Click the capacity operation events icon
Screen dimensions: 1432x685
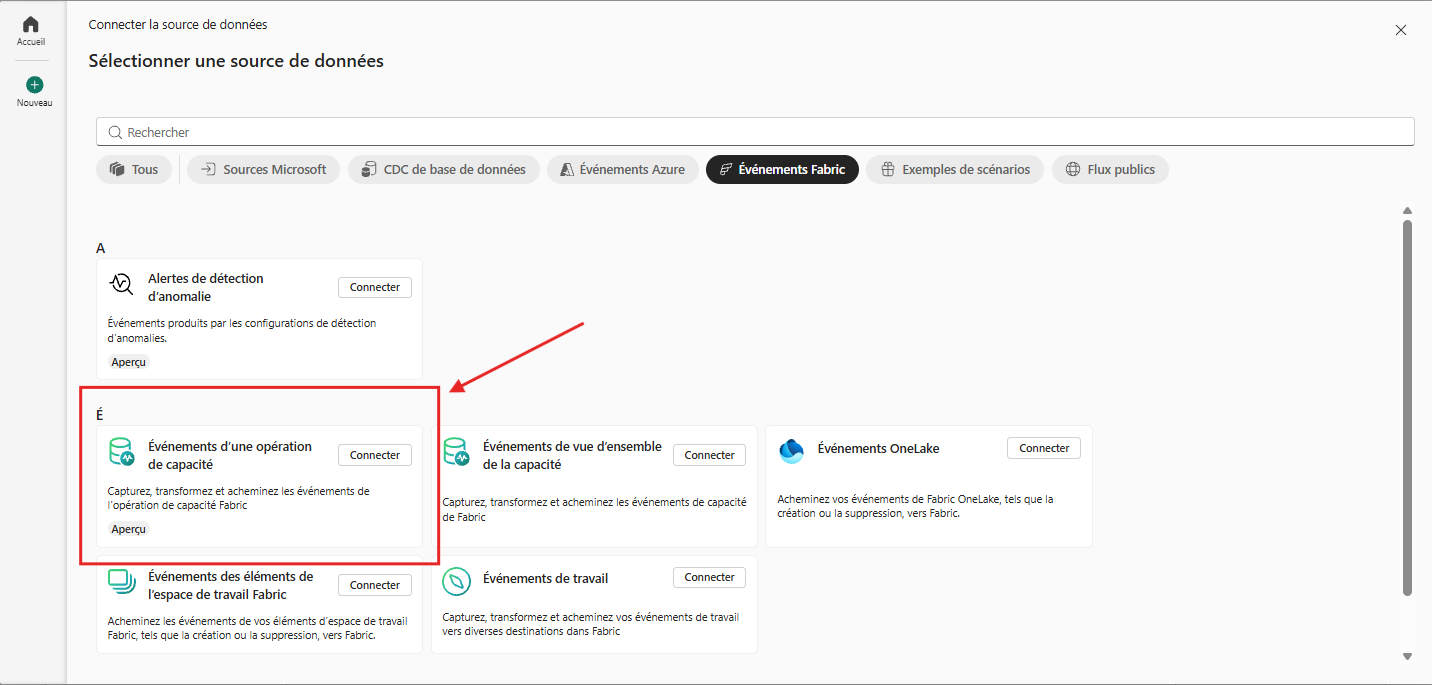121,452
